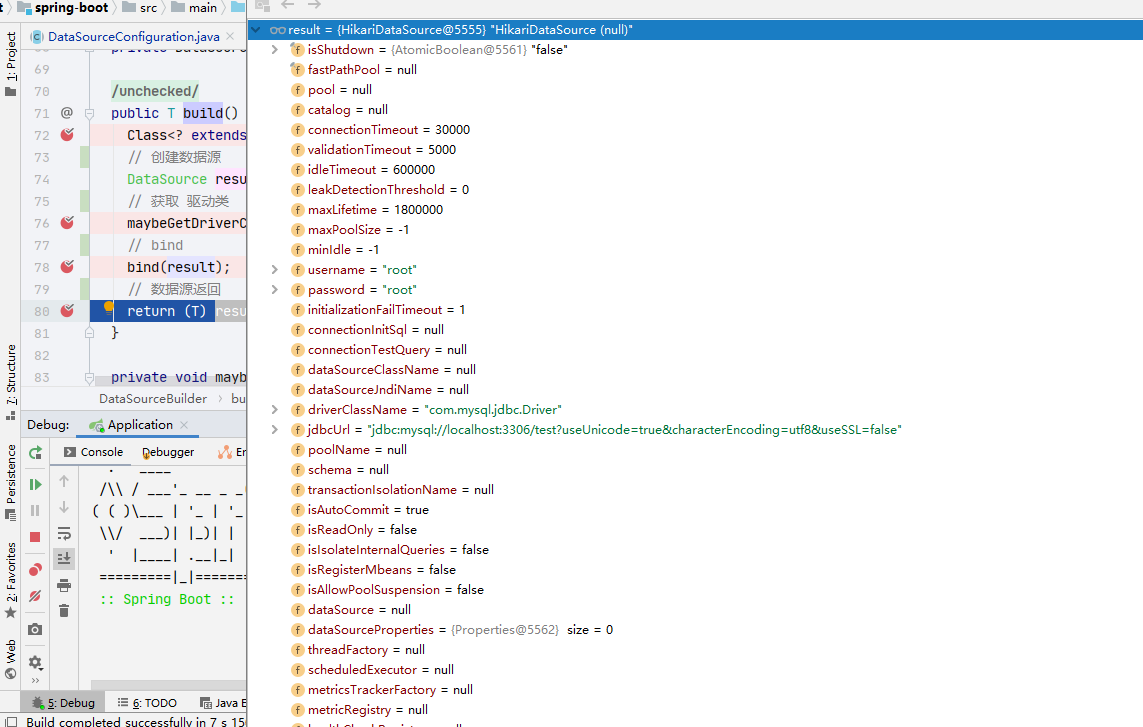This screenshot has width=1143, height=727.
Task: Click the intention light bulb on line 80
Action: 110,309
